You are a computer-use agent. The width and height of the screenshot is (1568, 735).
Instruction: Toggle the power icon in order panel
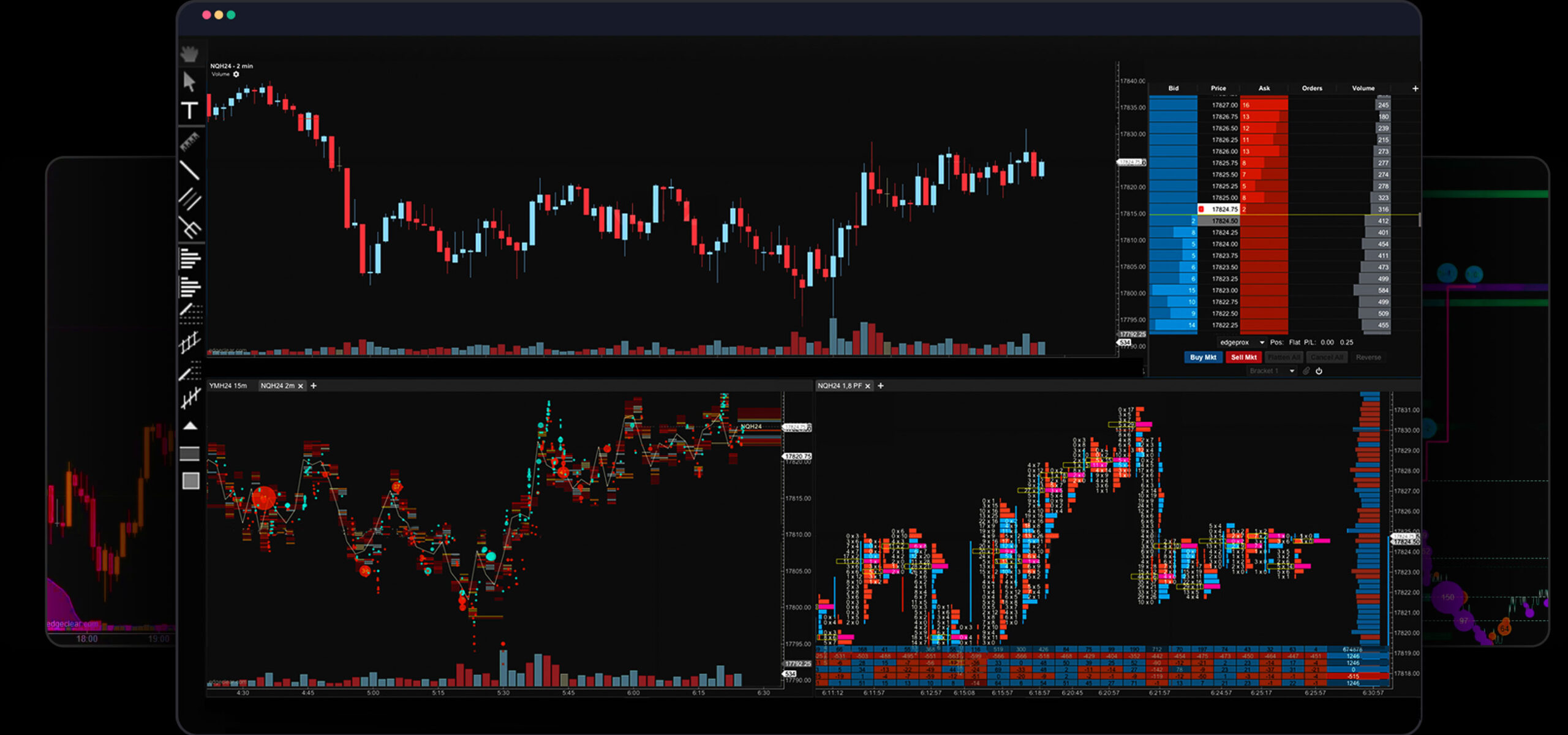[x=1319, y=371]
